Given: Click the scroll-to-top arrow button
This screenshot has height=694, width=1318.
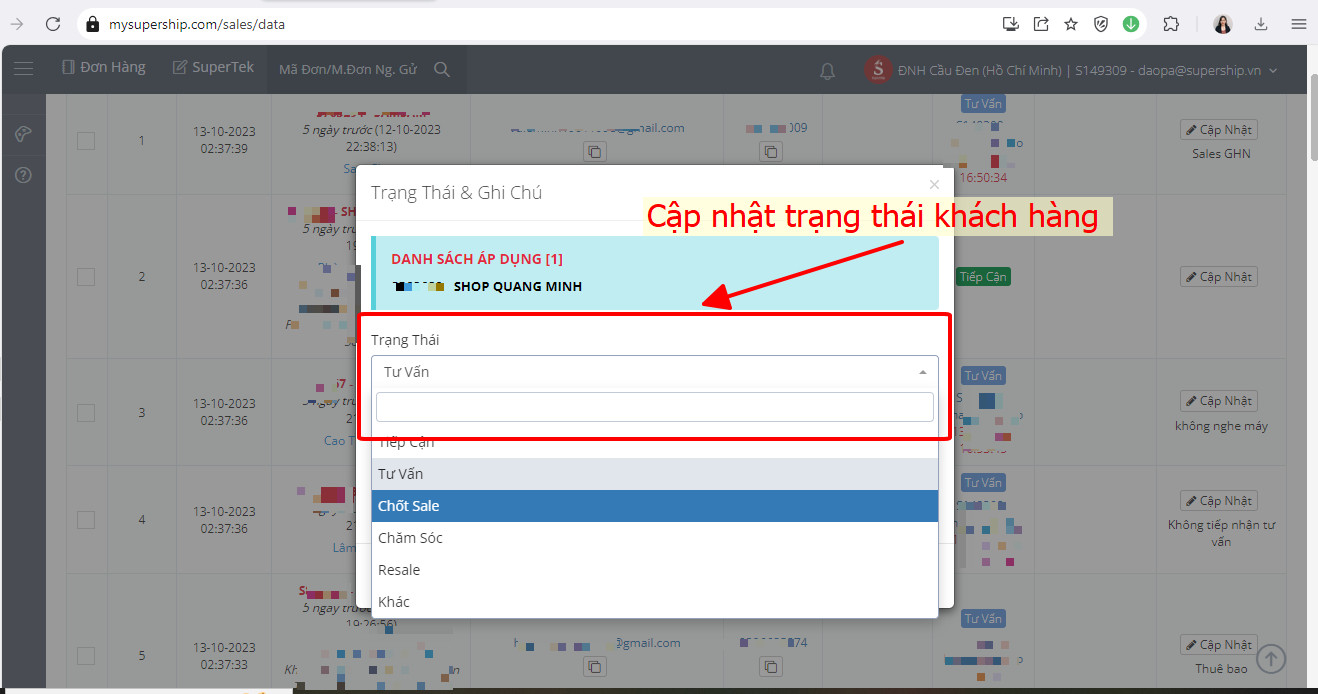Looking at the screenshot, I should [x=1271, y=658].
